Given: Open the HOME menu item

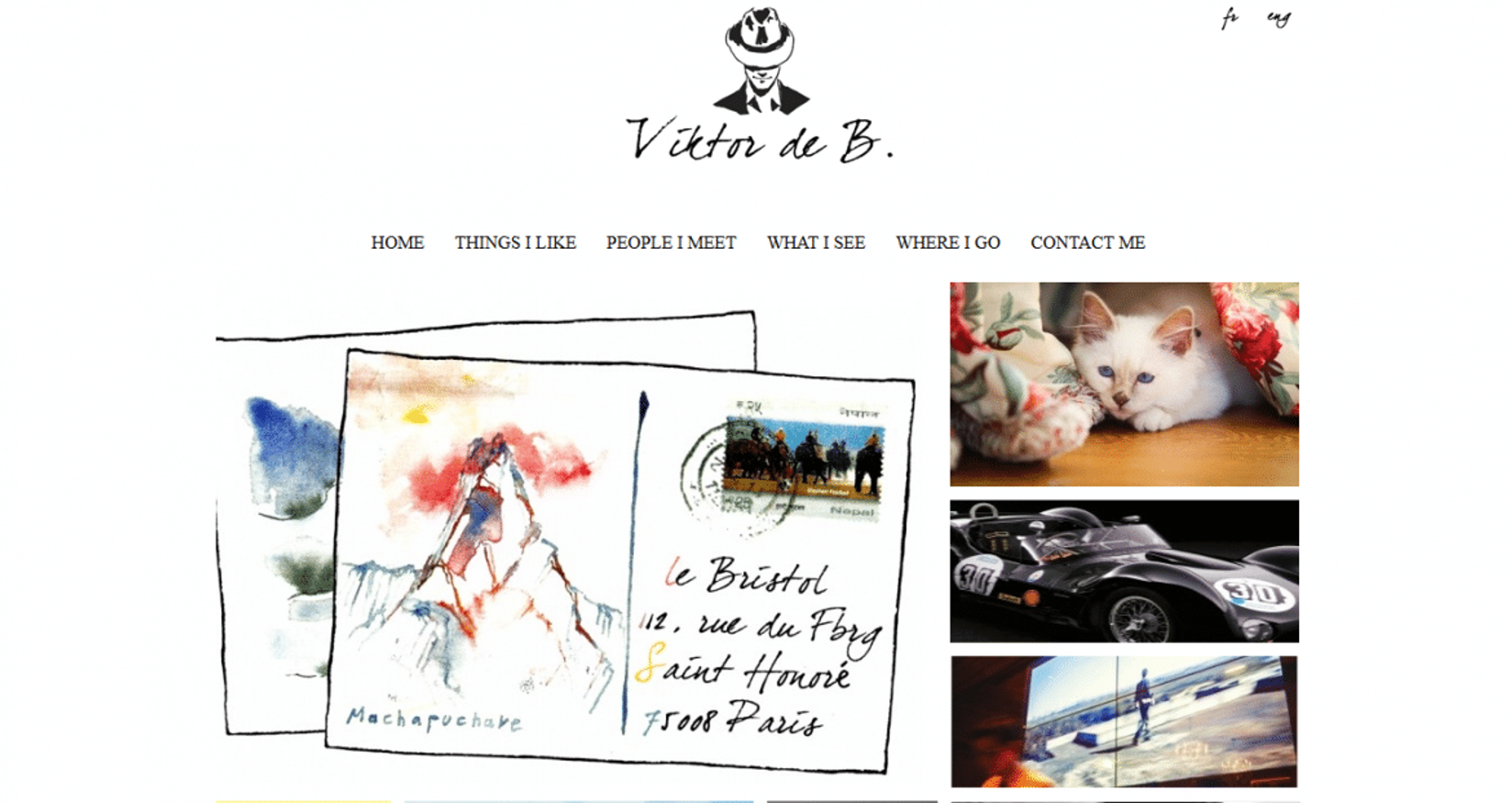Looking at the screenshot, I should (397, 242).
